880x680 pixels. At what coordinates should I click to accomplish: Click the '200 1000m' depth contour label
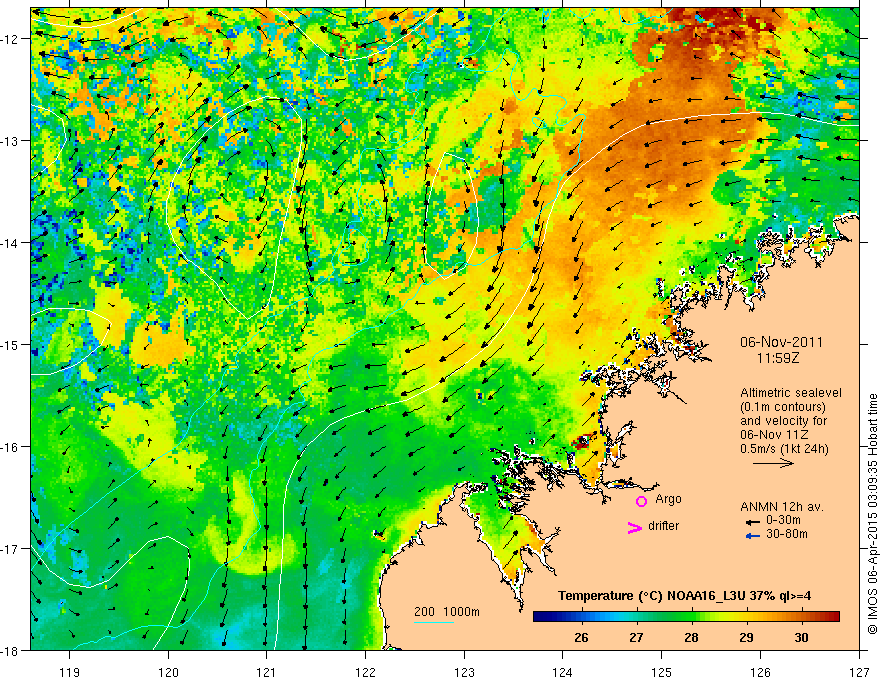click(447, 612)
